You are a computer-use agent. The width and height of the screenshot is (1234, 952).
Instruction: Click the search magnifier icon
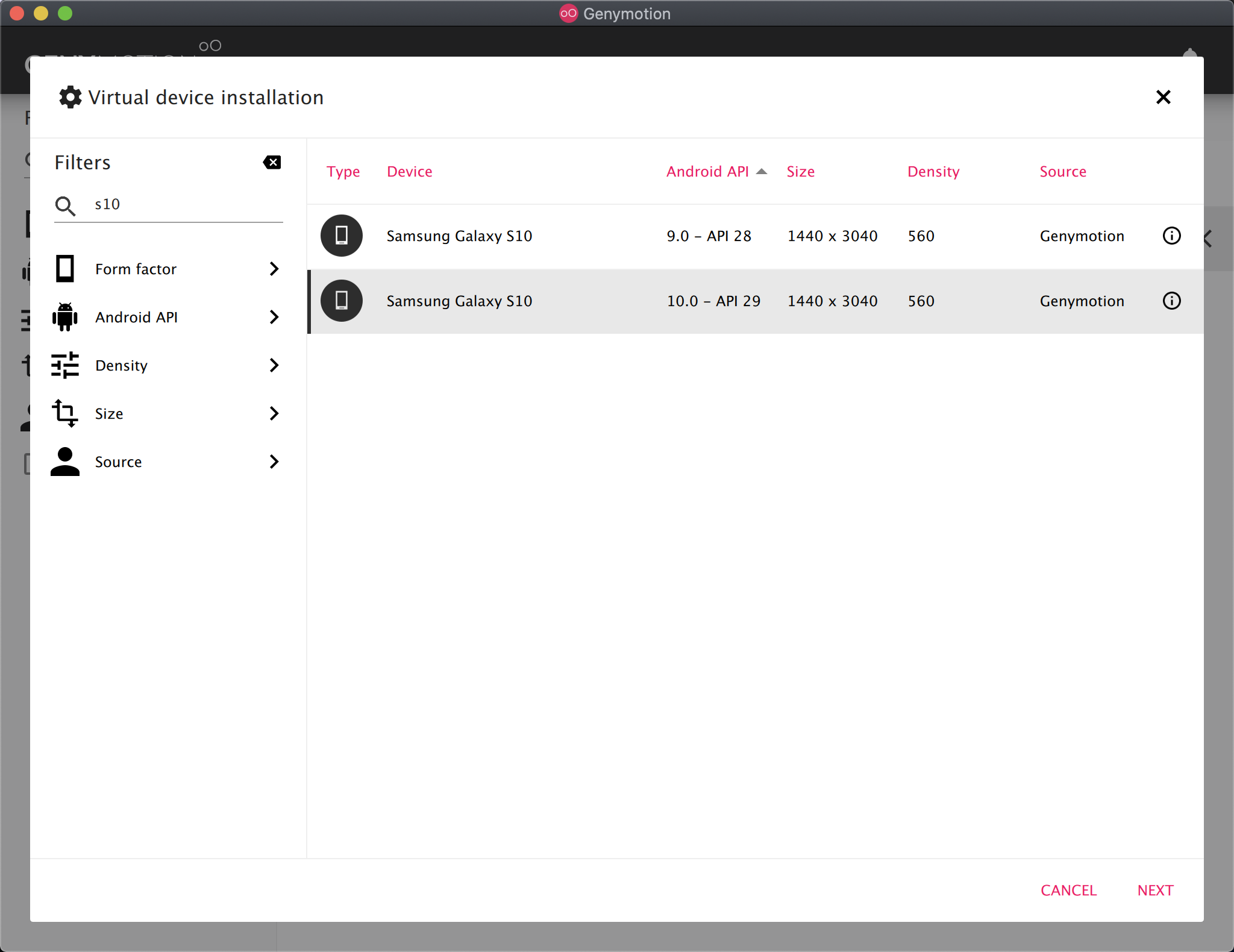pos(65,205)
